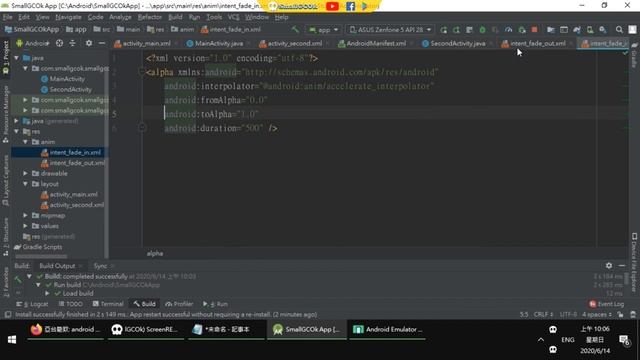
Task: Open the VCS menu
Action: 233,17
